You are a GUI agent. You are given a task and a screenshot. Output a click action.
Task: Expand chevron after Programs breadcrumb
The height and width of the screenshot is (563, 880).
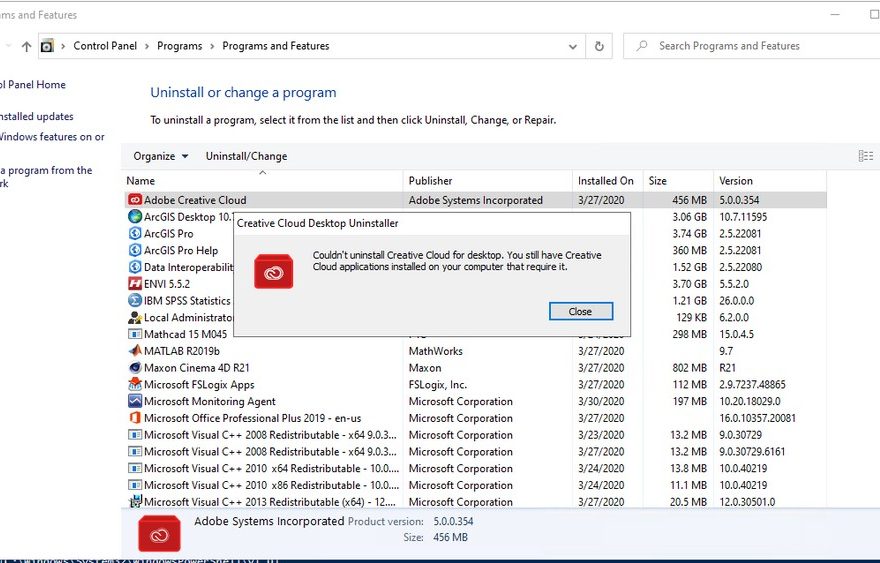212,46
